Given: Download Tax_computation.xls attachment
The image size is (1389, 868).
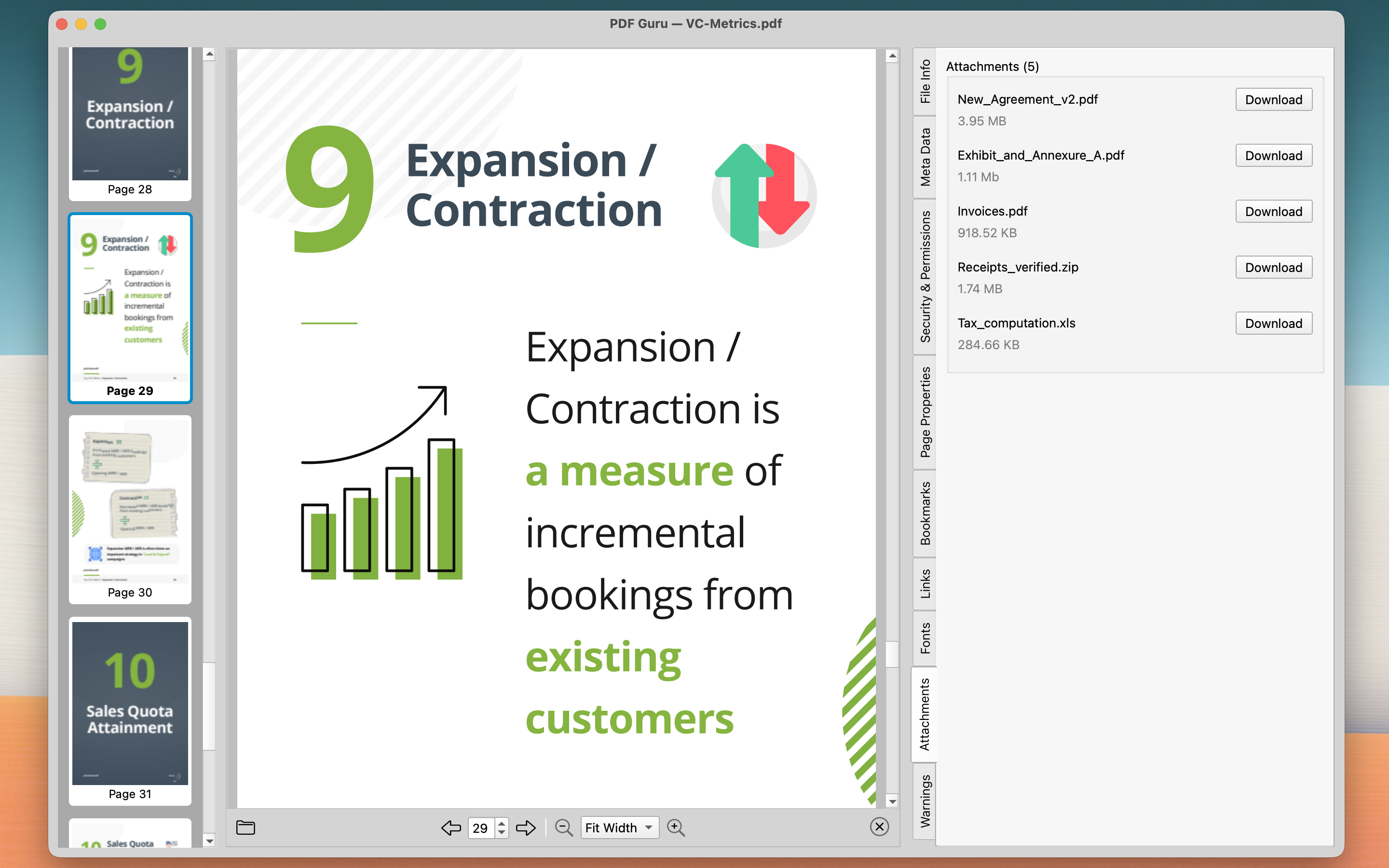Looking at the screenshot, I should click(x=1273, y=323).
